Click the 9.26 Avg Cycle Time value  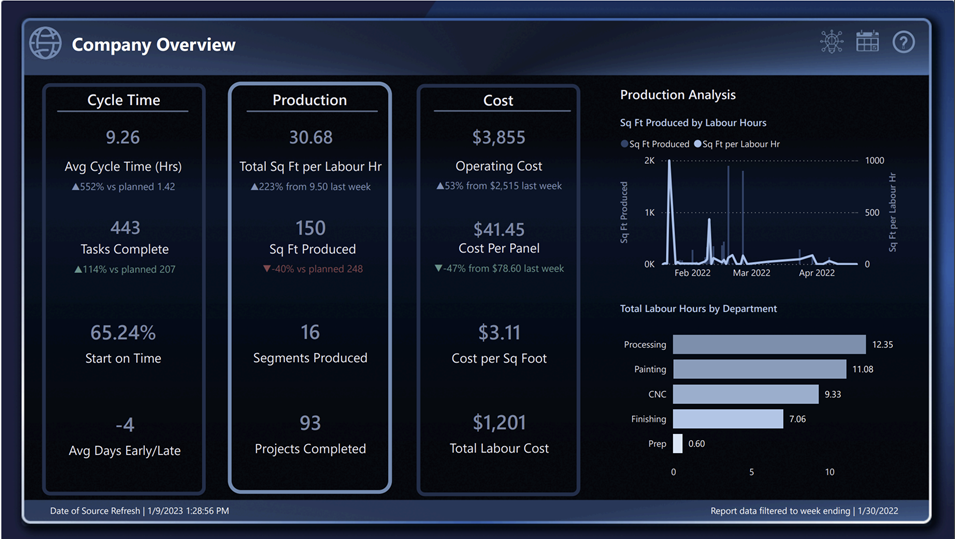click(x=123, y=137)
